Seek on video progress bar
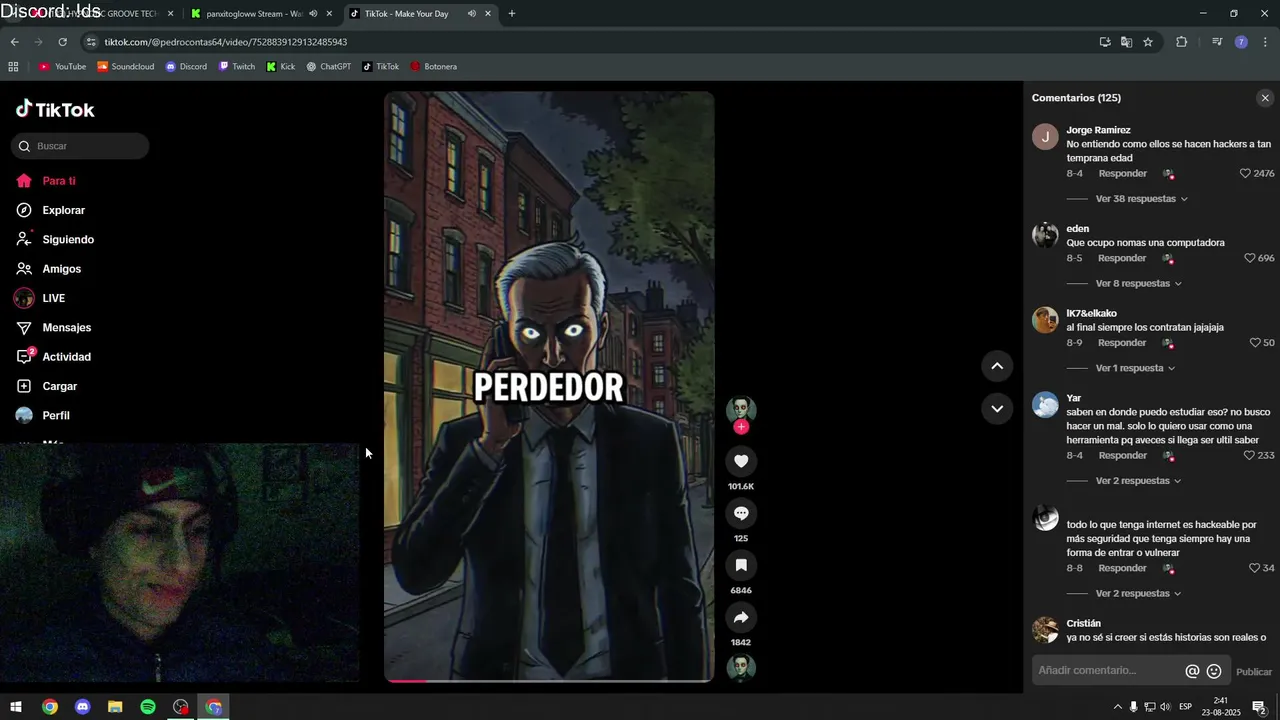Viewport: 1280px width, 720px height. [549, 681]
